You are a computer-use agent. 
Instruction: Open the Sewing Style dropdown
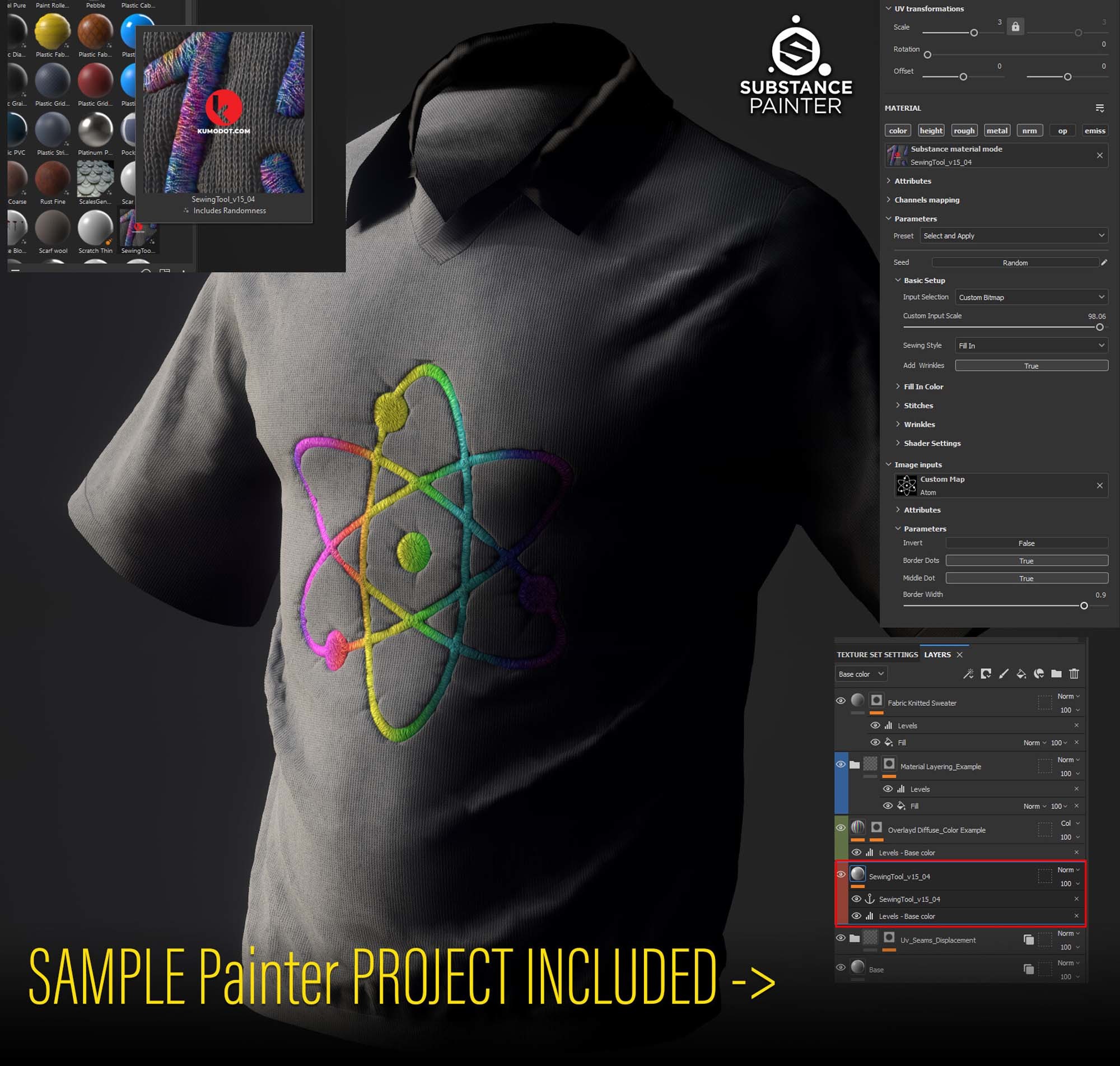tap(1031, 346)
